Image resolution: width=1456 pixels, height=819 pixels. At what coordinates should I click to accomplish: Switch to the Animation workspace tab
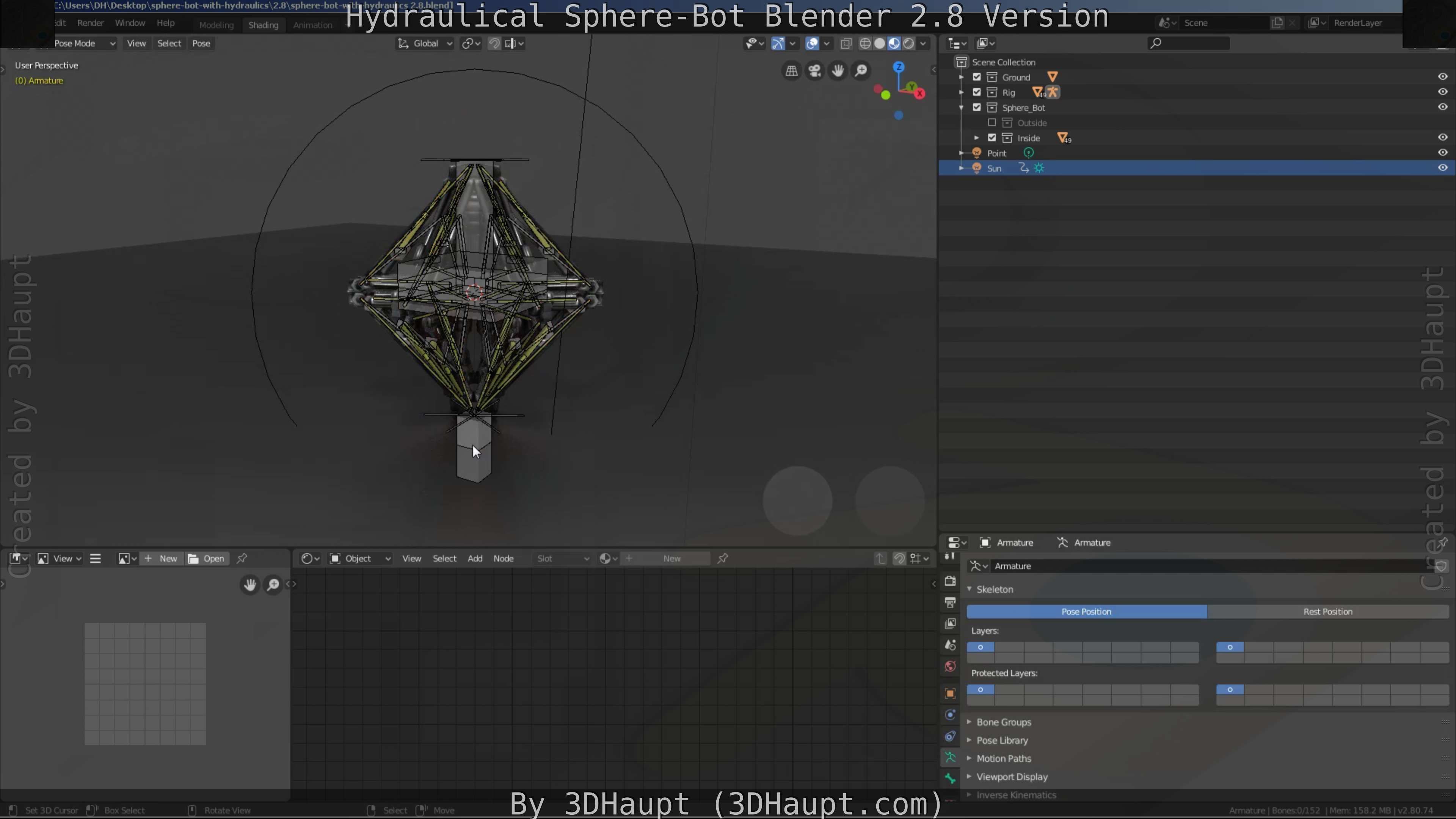click(x=312, y=25)
